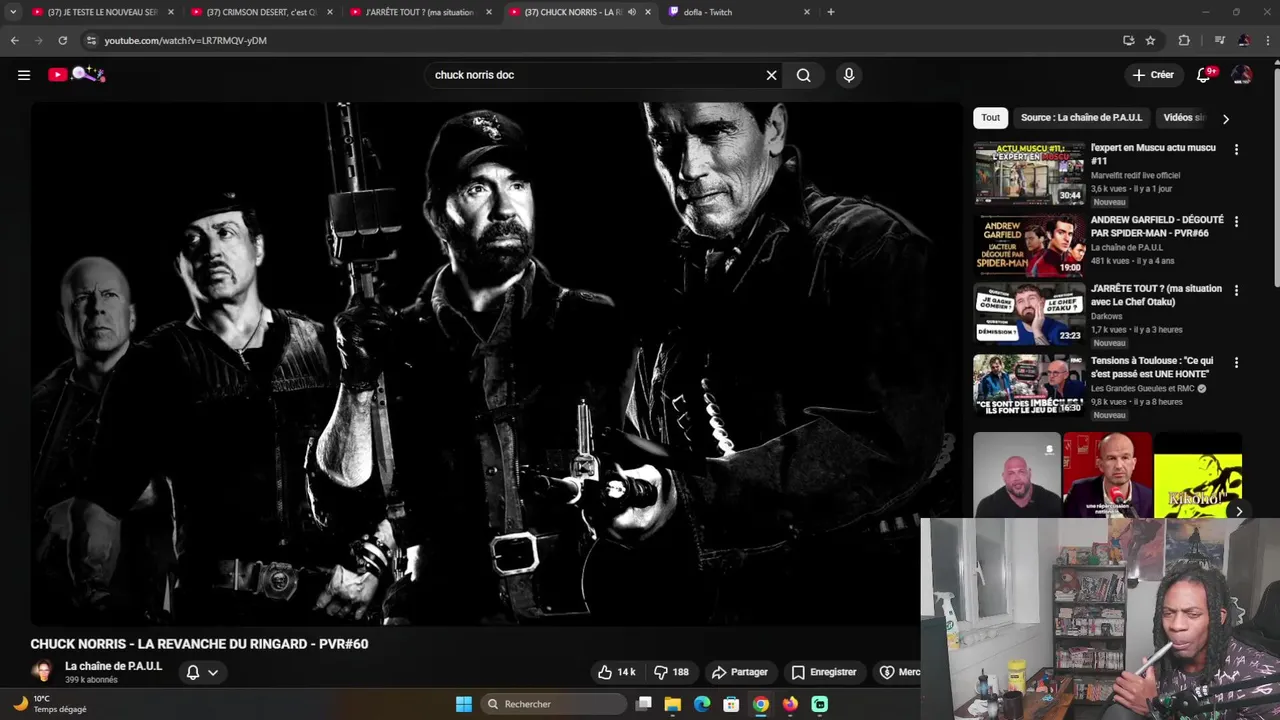
Task: Dislike the video with thumbs down
Action: 671,672
